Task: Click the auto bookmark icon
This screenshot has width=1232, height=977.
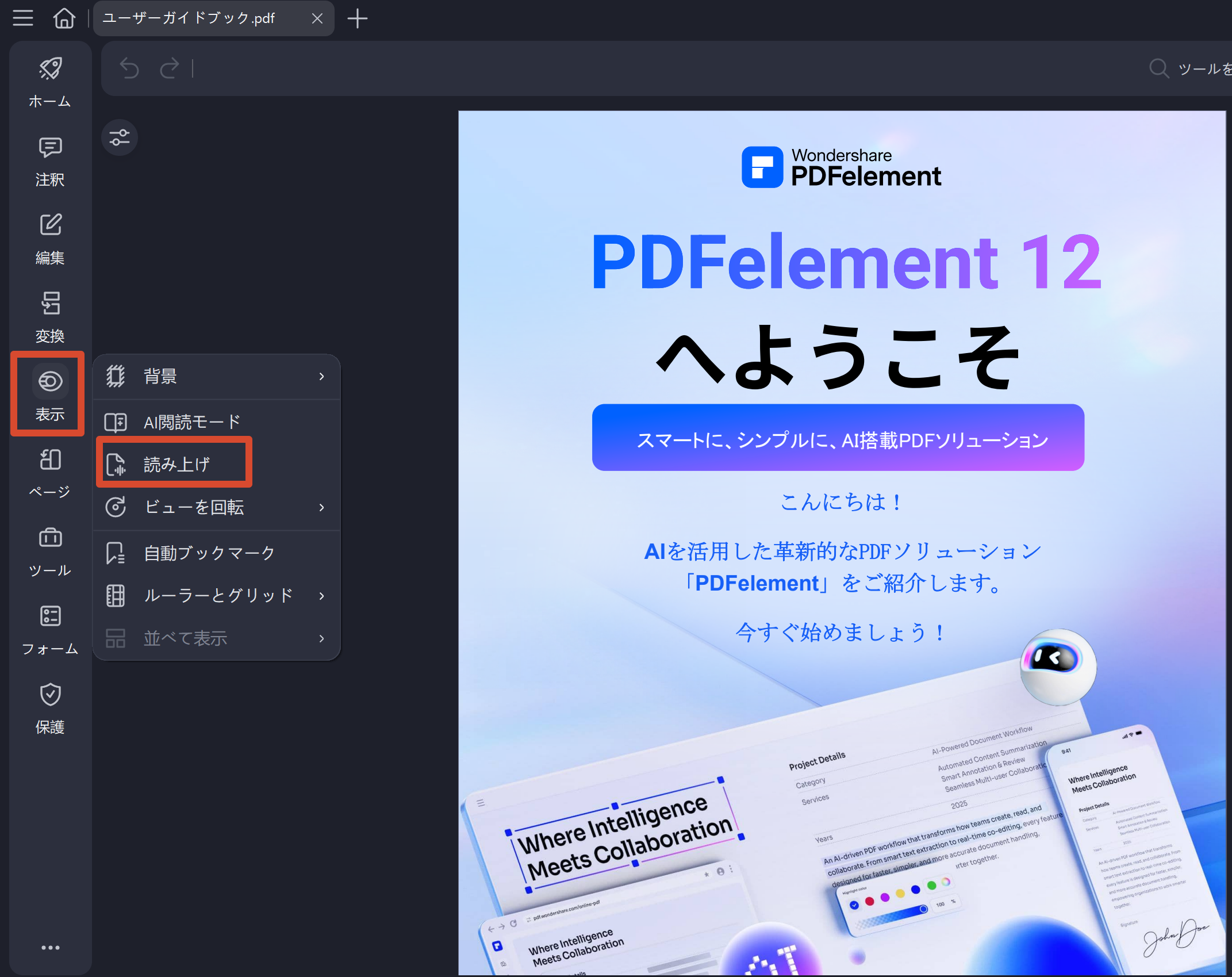Action: (x=116, y=553)
